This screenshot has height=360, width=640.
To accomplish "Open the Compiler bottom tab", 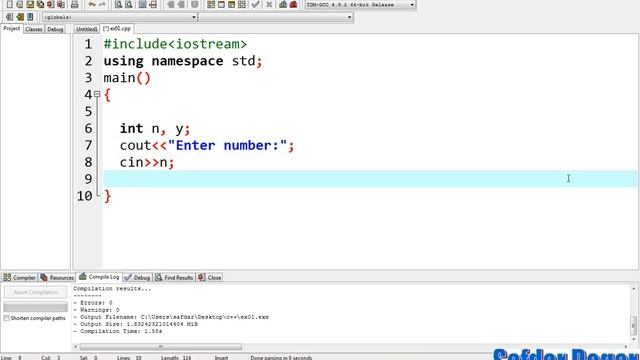I will click(20, 278).
